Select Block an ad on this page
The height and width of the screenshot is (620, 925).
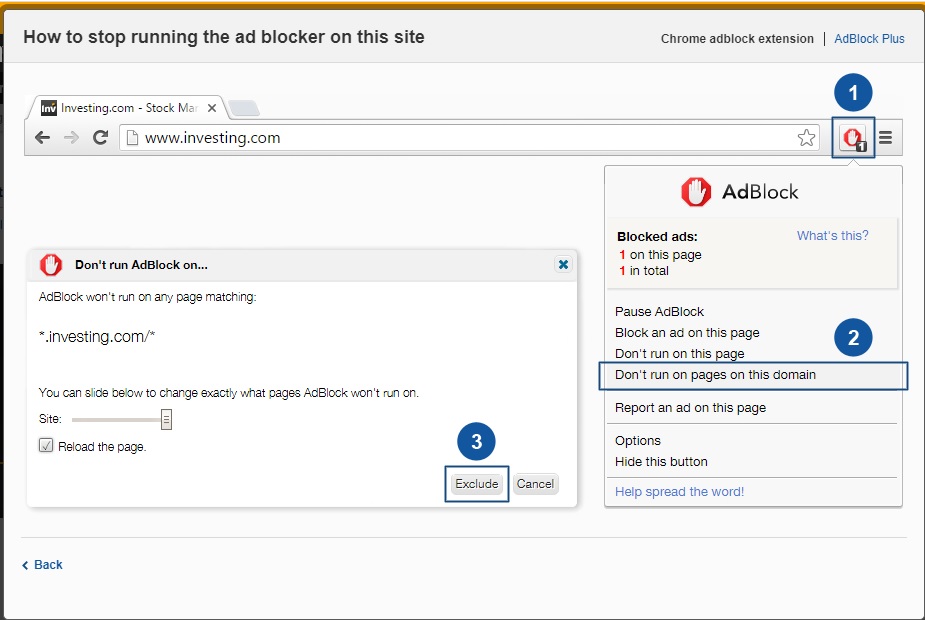[x=687, y=333]
